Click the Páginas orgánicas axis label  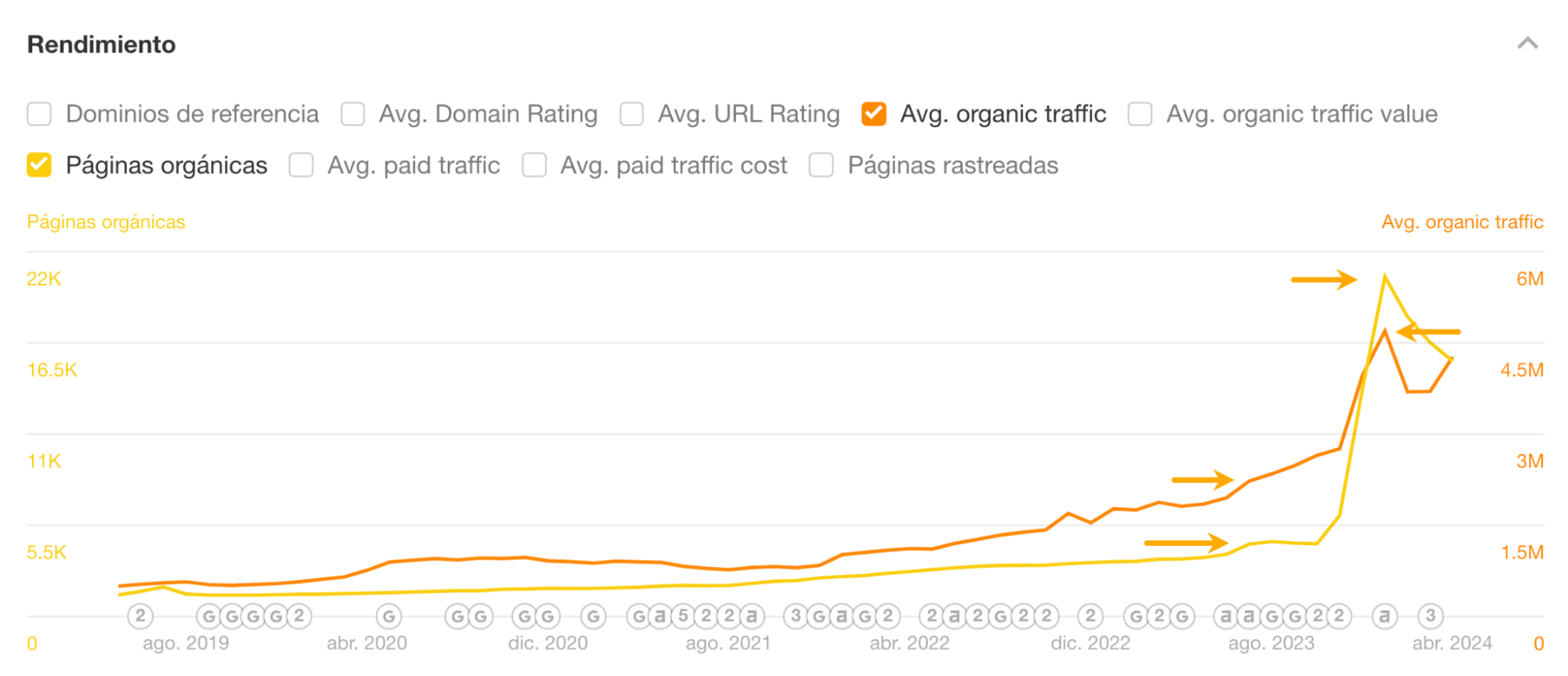coord(105,222)
